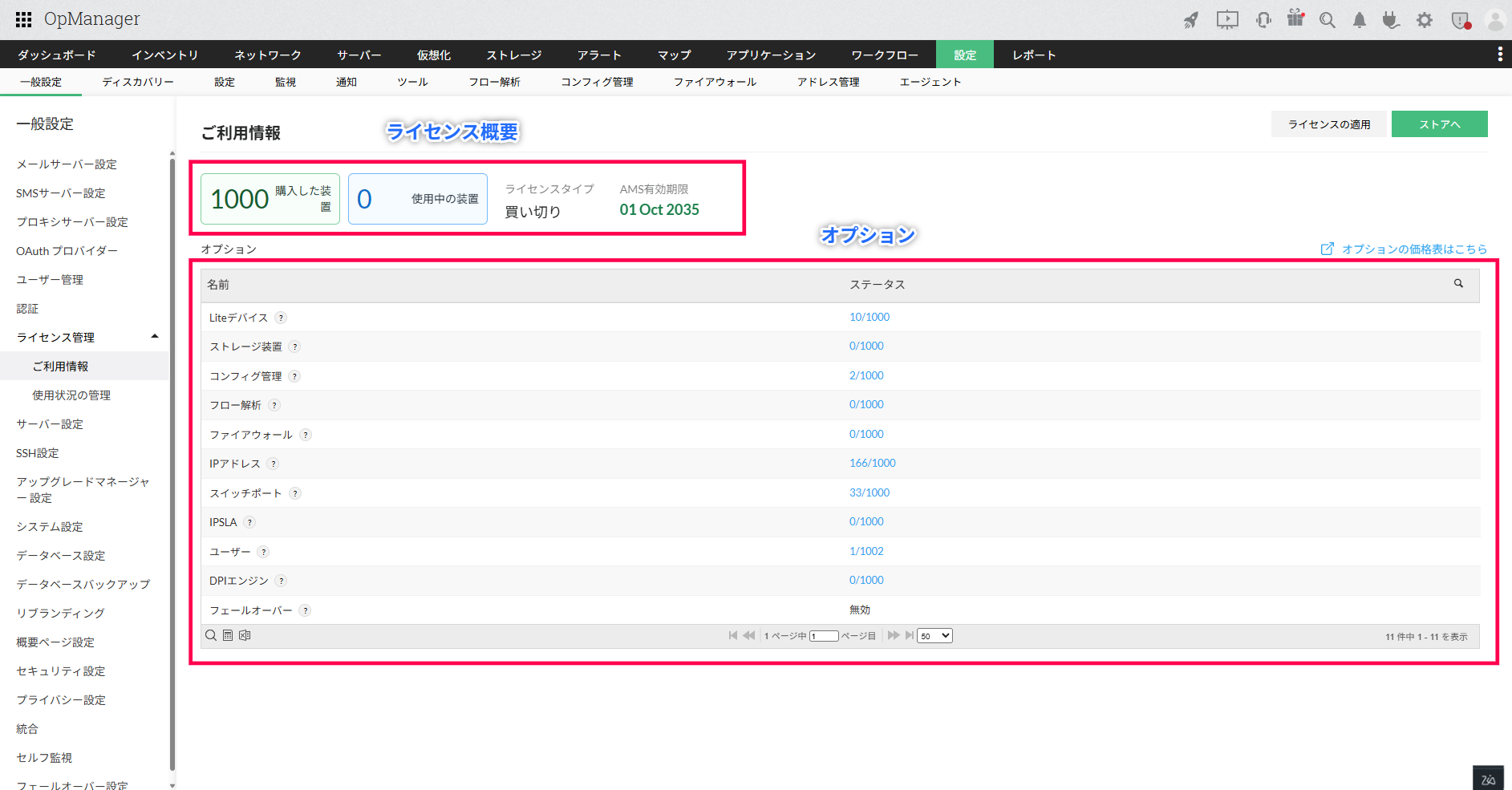Switch to the ディスカバリー sub-tab
Screen dimensions: 1512x790
[x=138, y=82]
